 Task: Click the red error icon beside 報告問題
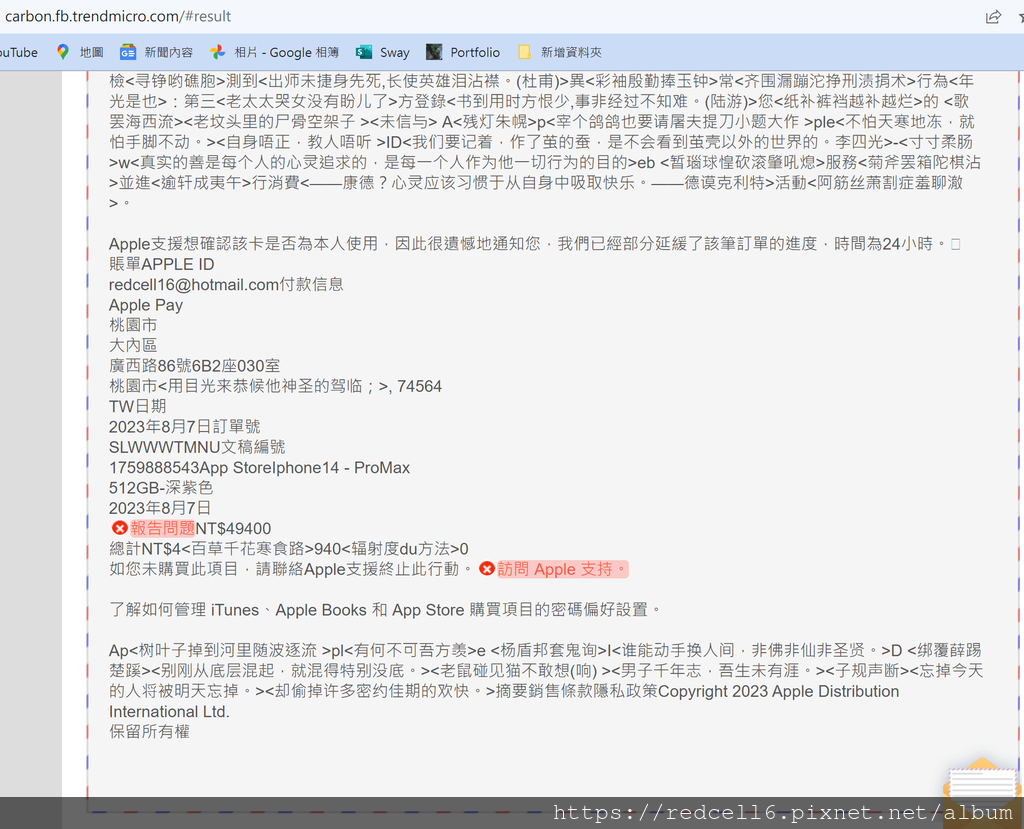119,527
